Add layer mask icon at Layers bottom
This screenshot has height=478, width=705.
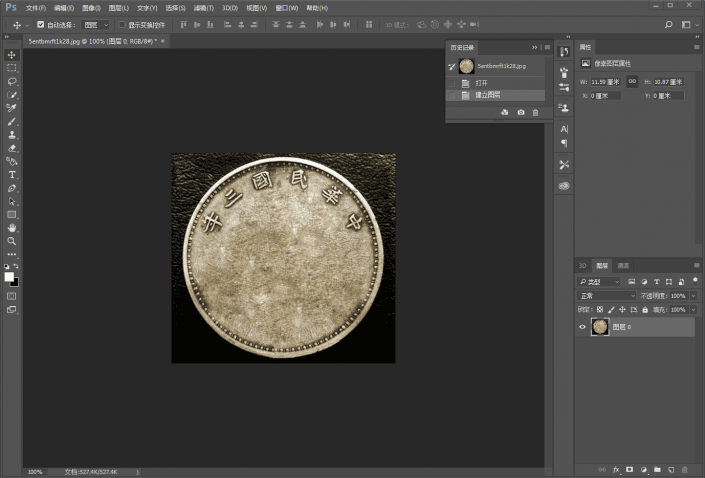pos(629,469)
